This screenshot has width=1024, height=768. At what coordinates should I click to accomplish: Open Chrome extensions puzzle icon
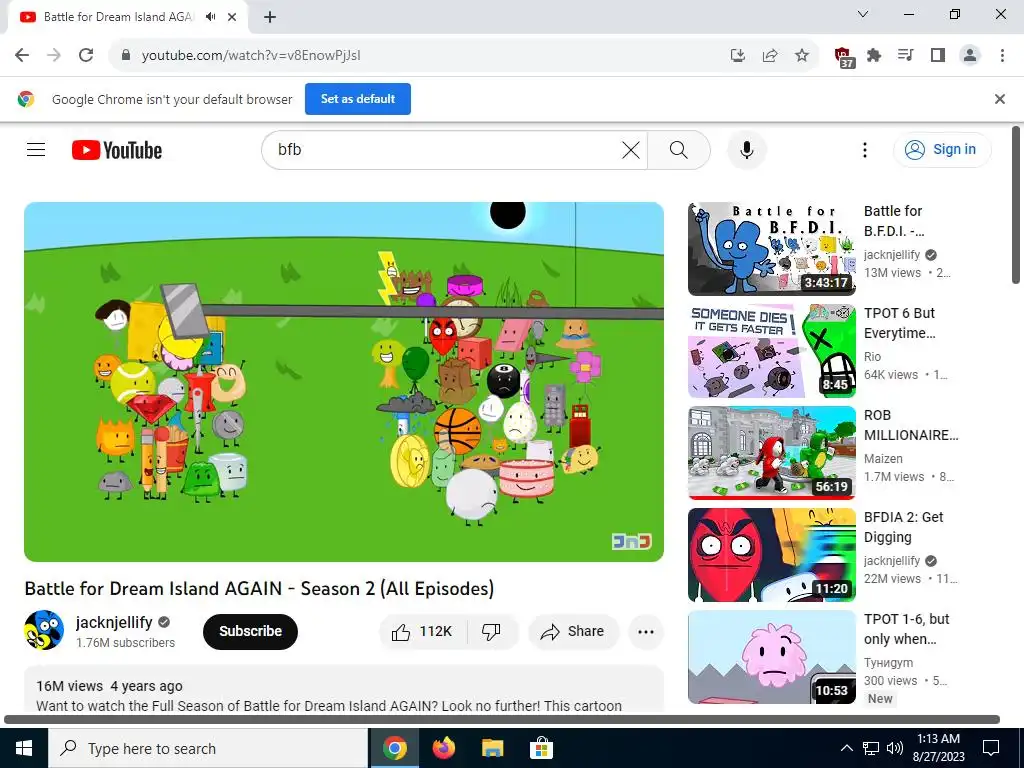tap(874, 56)
